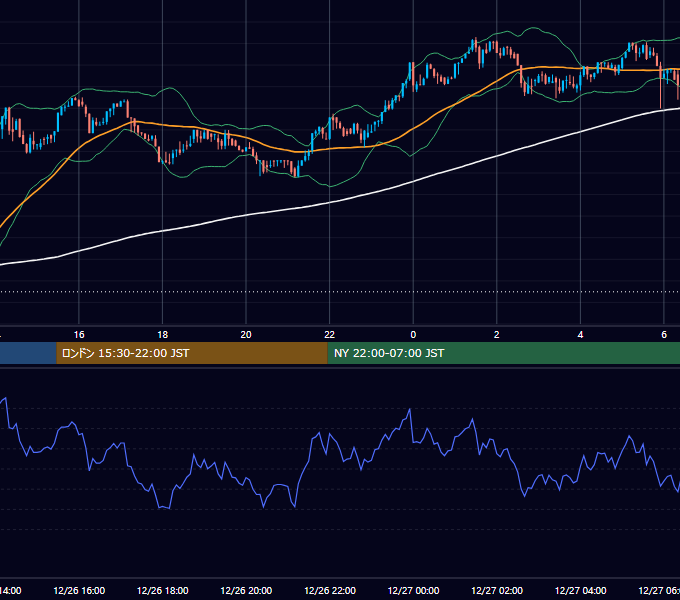
Task: Click the 4 hour tick label
Action: click(580, 335)
